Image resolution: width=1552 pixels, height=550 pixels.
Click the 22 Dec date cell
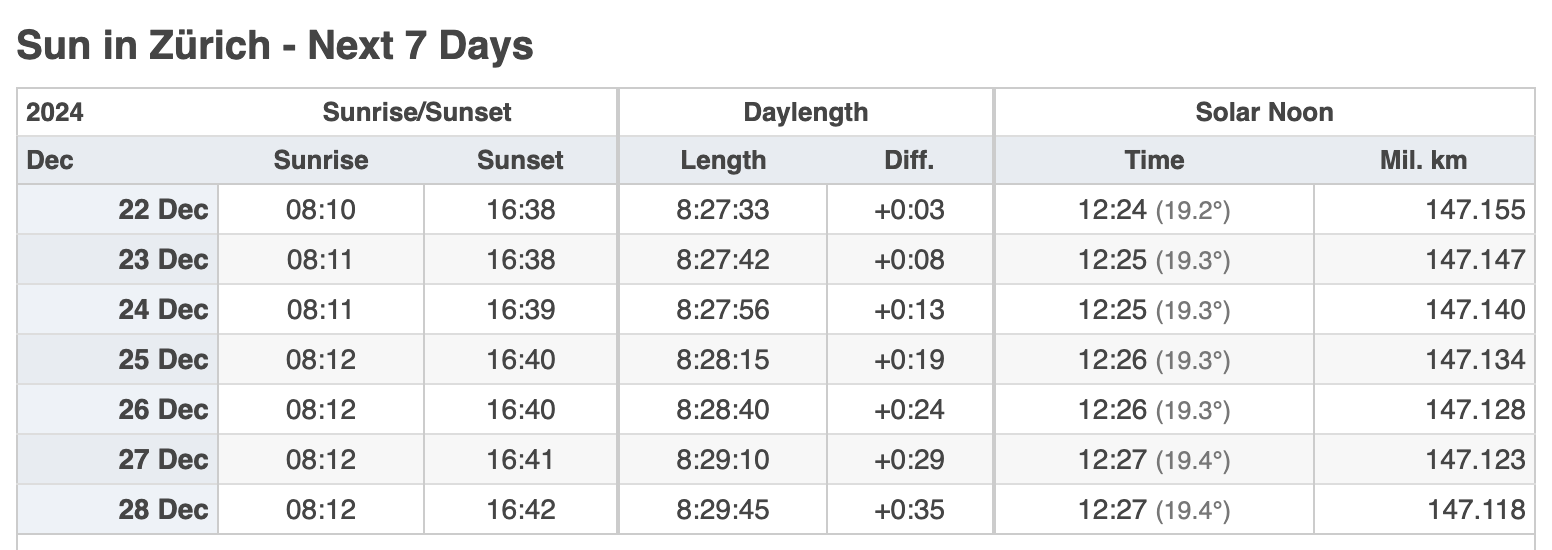point(118,210)
